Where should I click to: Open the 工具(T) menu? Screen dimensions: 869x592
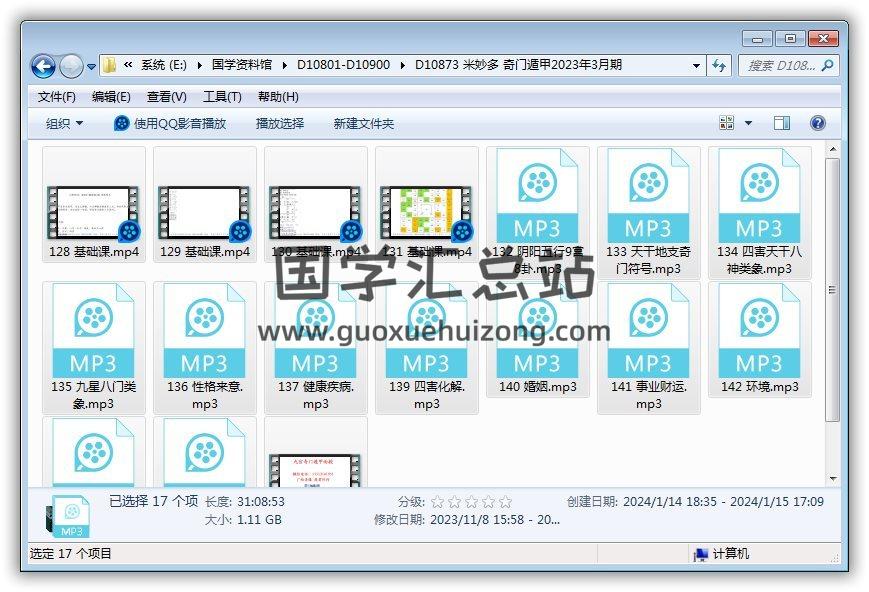(222, 97)
